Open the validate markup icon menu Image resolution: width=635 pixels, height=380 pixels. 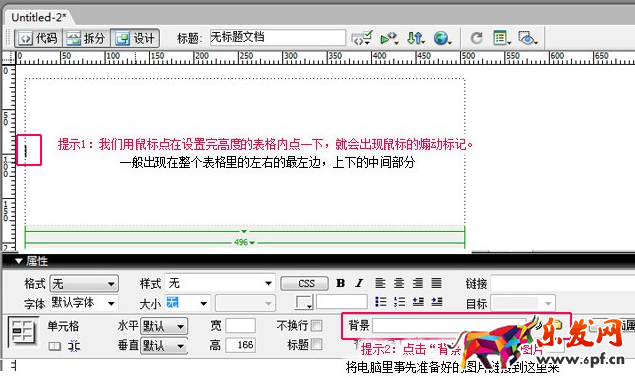pos(362,38)
